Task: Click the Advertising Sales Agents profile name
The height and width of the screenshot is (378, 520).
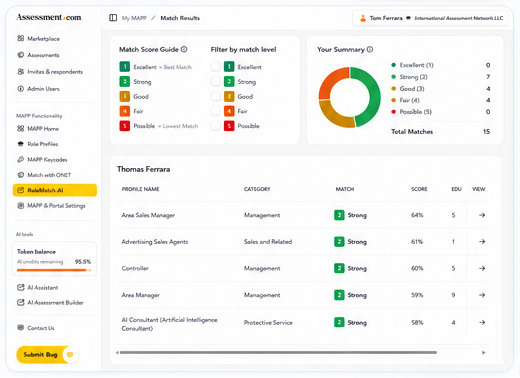Action: tap(155, 242)
